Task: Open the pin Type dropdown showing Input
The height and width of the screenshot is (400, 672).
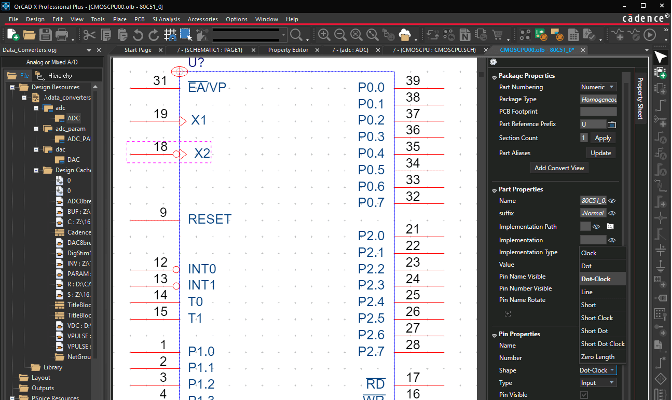Action: click(x=597, y=383)
